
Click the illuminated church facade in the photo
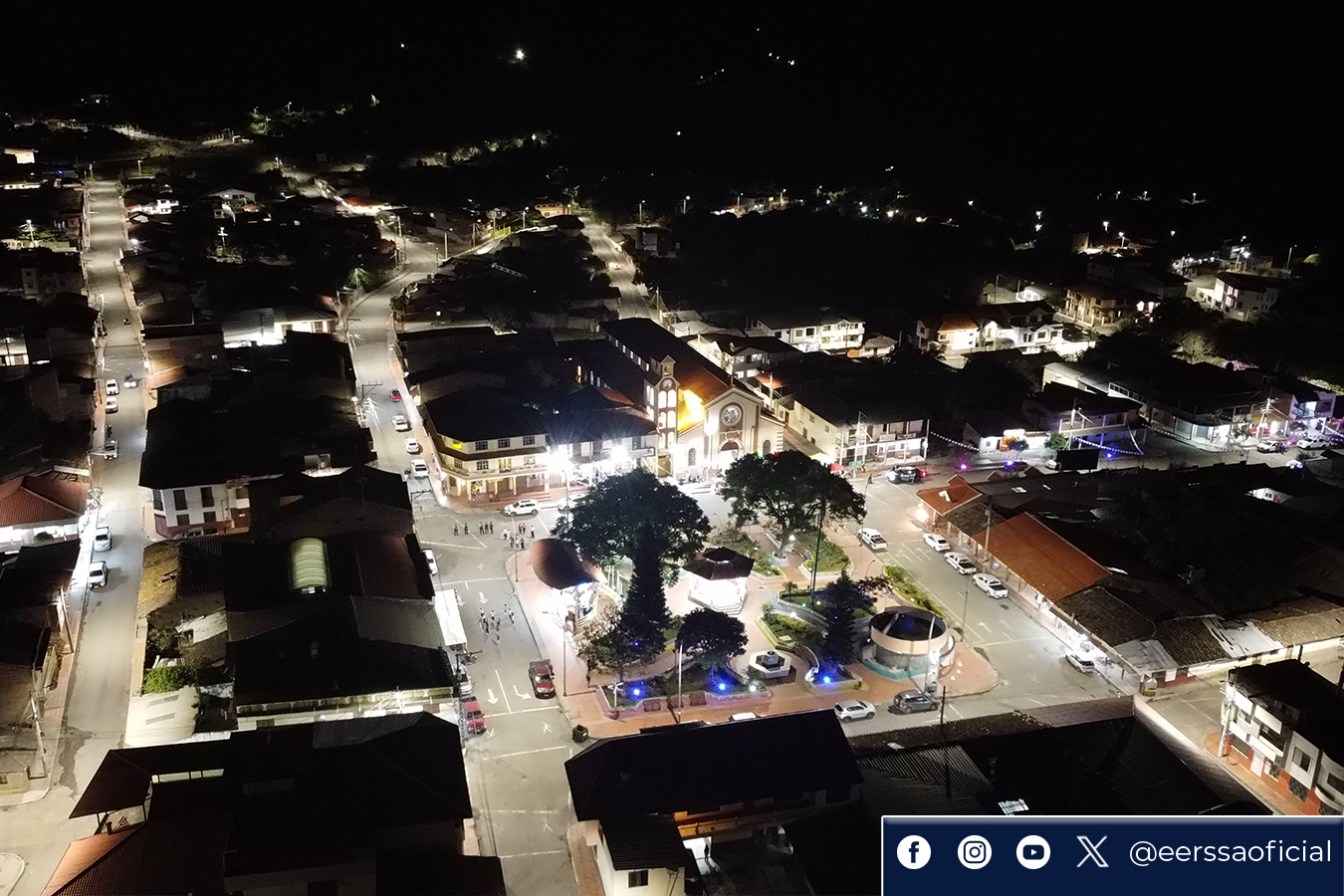pyautogui.click(x=730, y=418)
